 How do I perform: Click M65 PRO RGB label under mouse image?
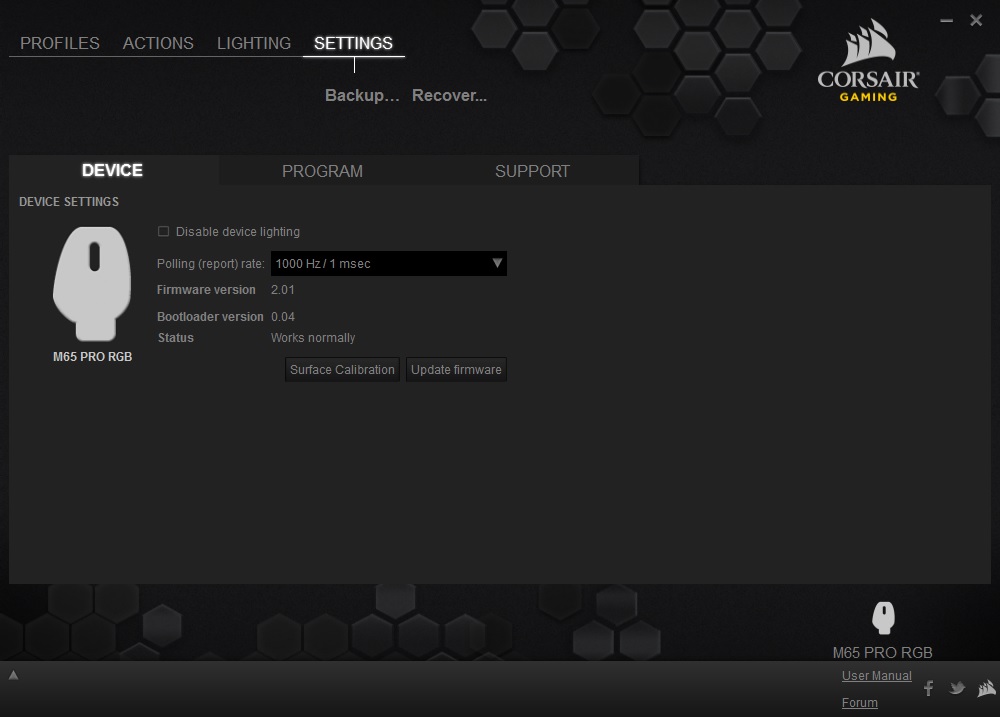[92, 357]
